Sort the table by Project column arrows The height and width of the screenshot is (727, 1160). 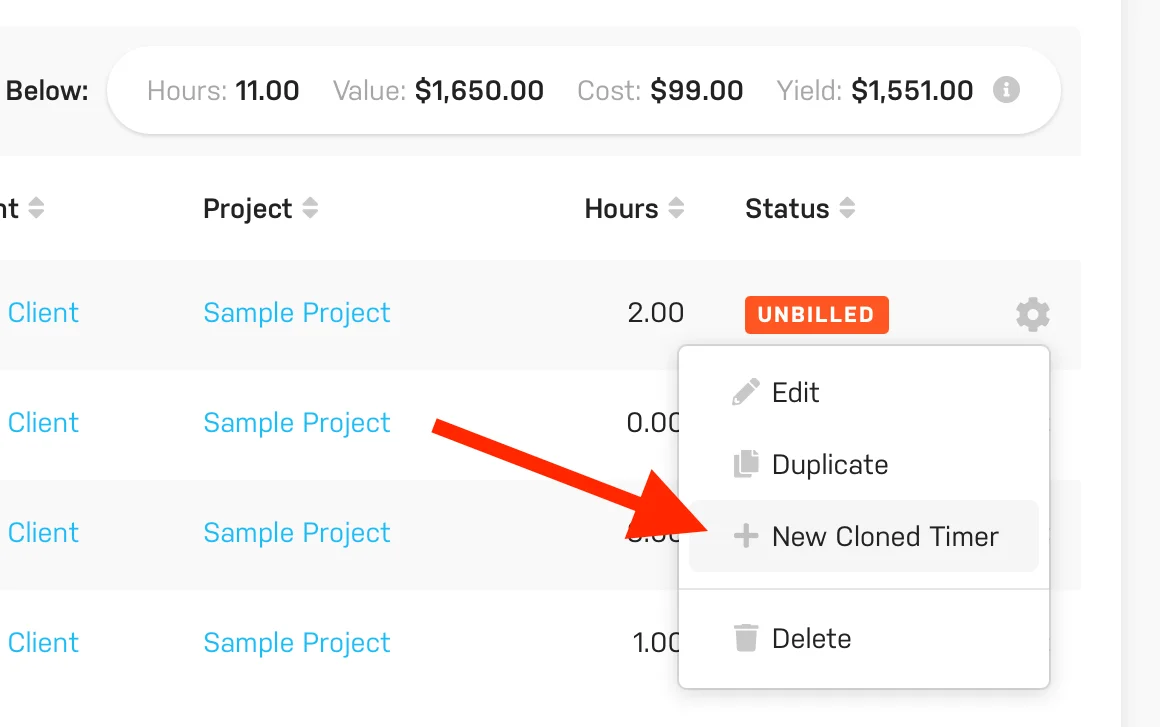point(311,209)
